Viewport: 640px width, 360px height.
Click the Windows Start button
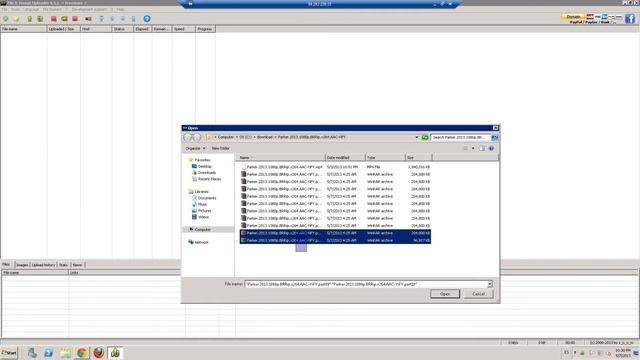(x=9, y=353)
